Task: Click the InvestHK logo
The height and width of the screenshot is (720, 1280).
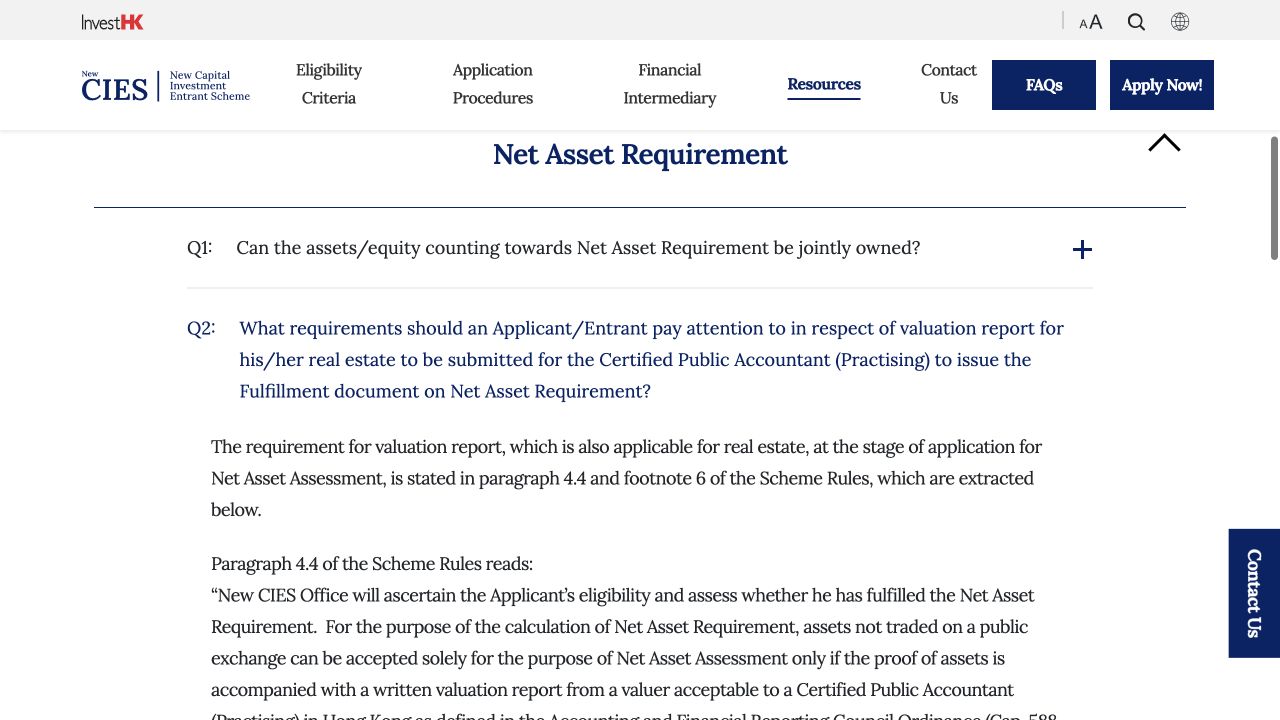Action: (113, 22)
